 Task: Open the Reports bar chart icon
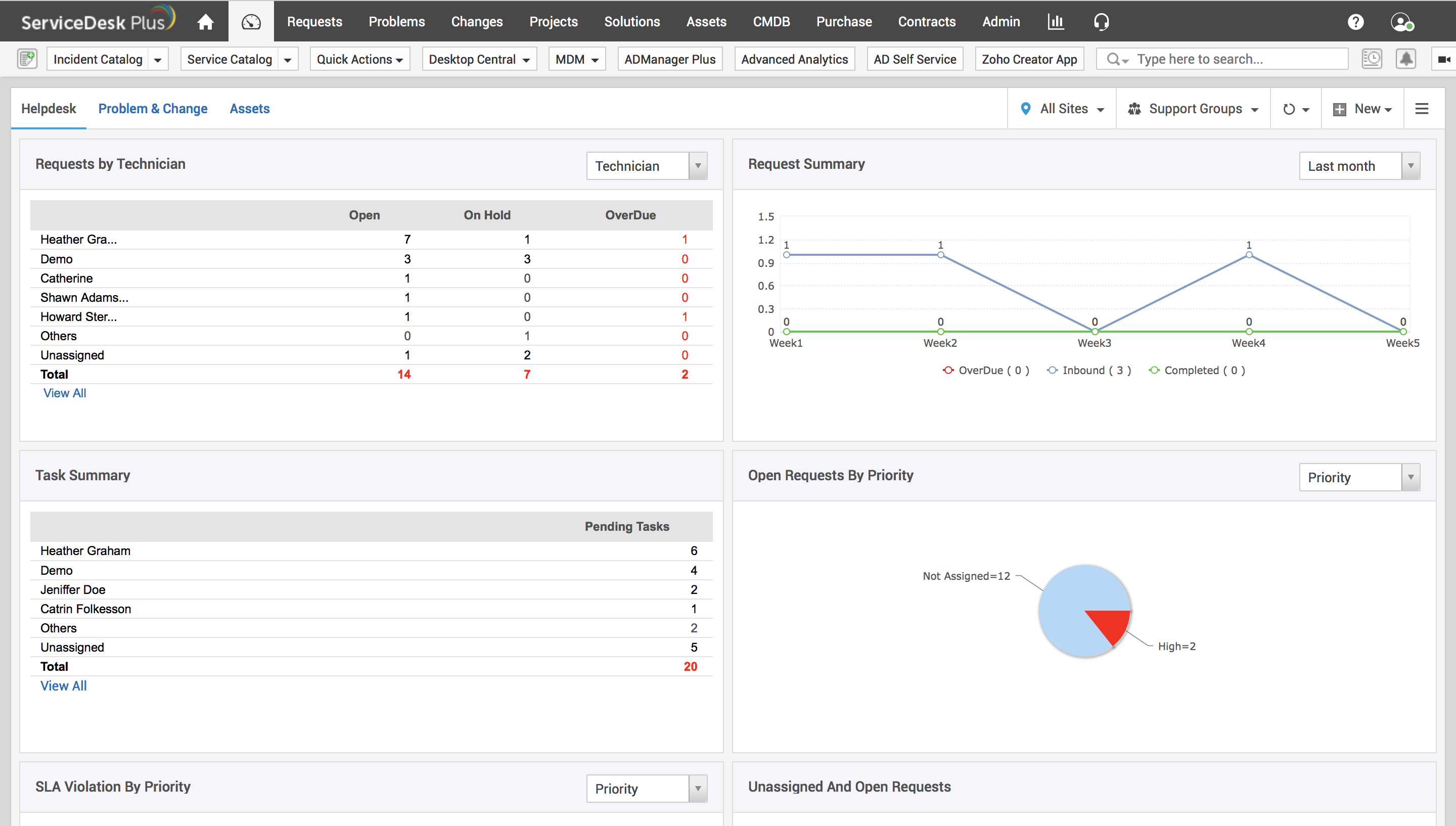click(1055, 22)
